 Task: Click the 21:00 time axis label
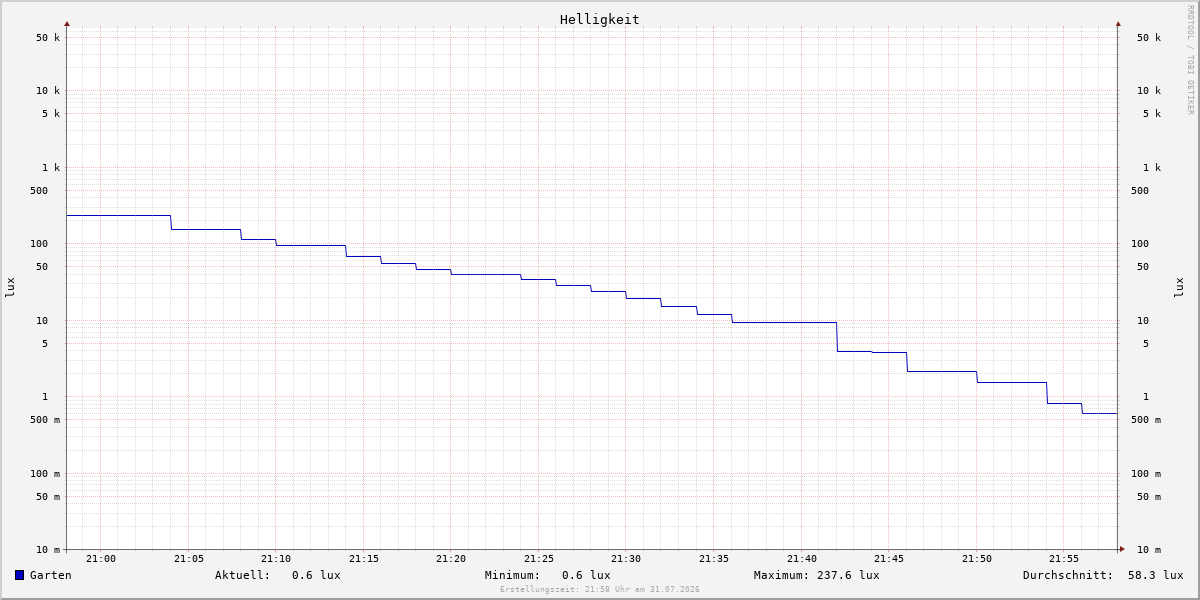(101, 559)
